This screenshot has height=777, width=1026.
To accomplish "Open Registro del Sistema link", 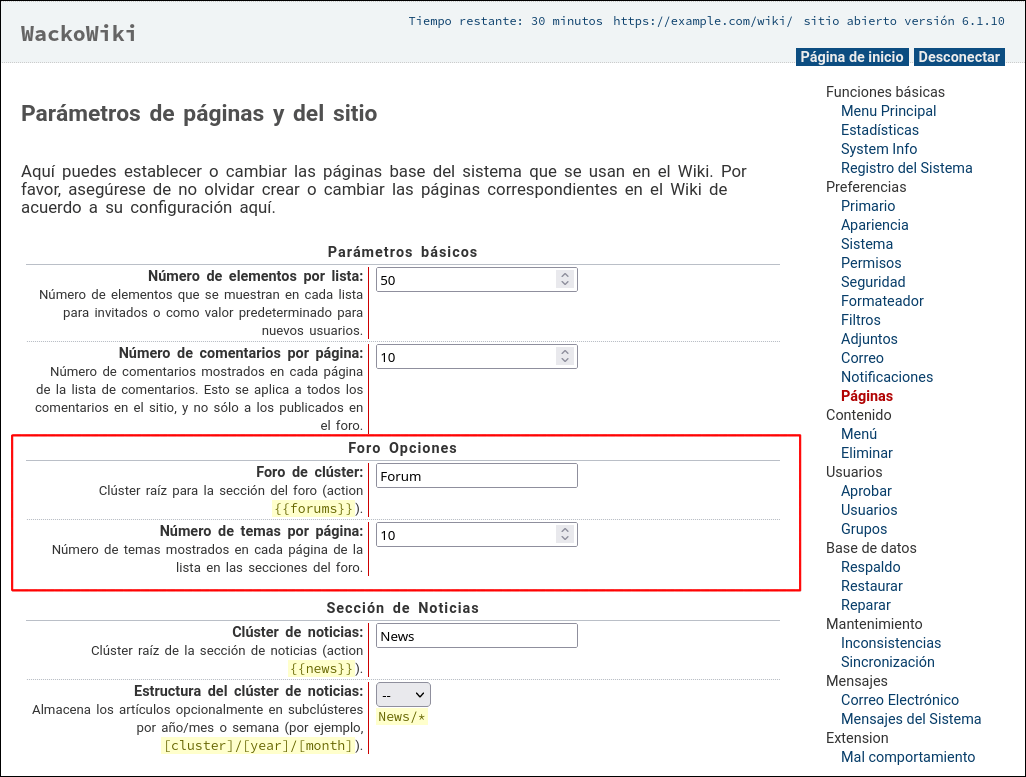I will [x=906, y=168].
